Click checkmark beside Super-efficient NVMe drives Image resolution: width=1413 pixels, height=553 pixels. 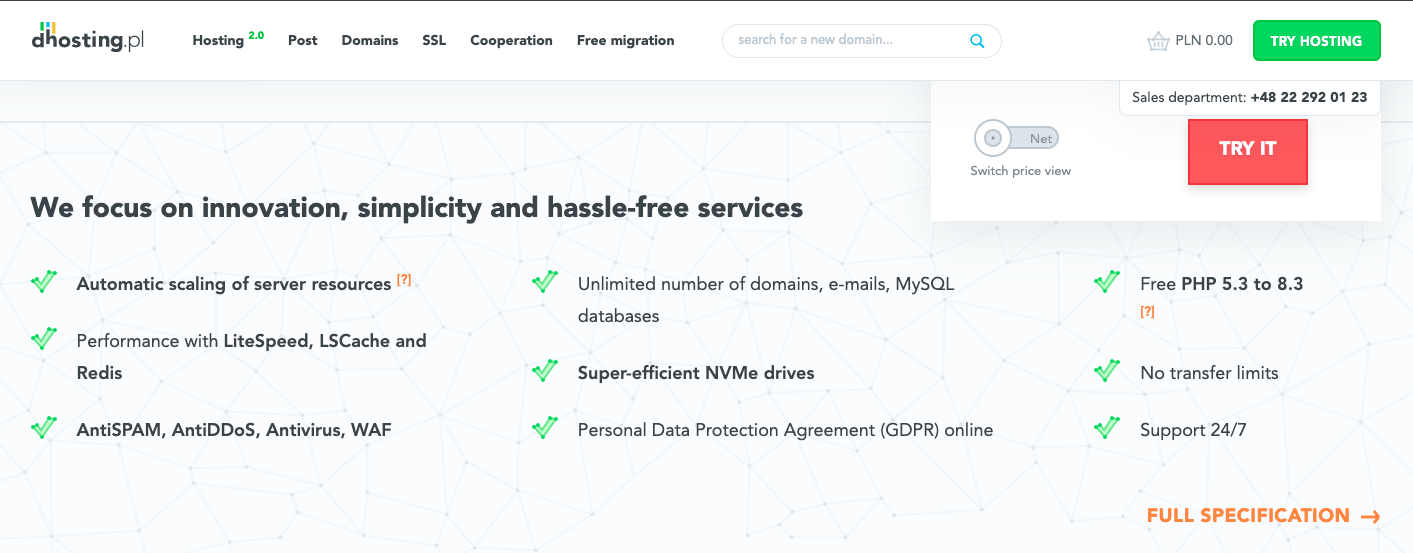(544, 371)
